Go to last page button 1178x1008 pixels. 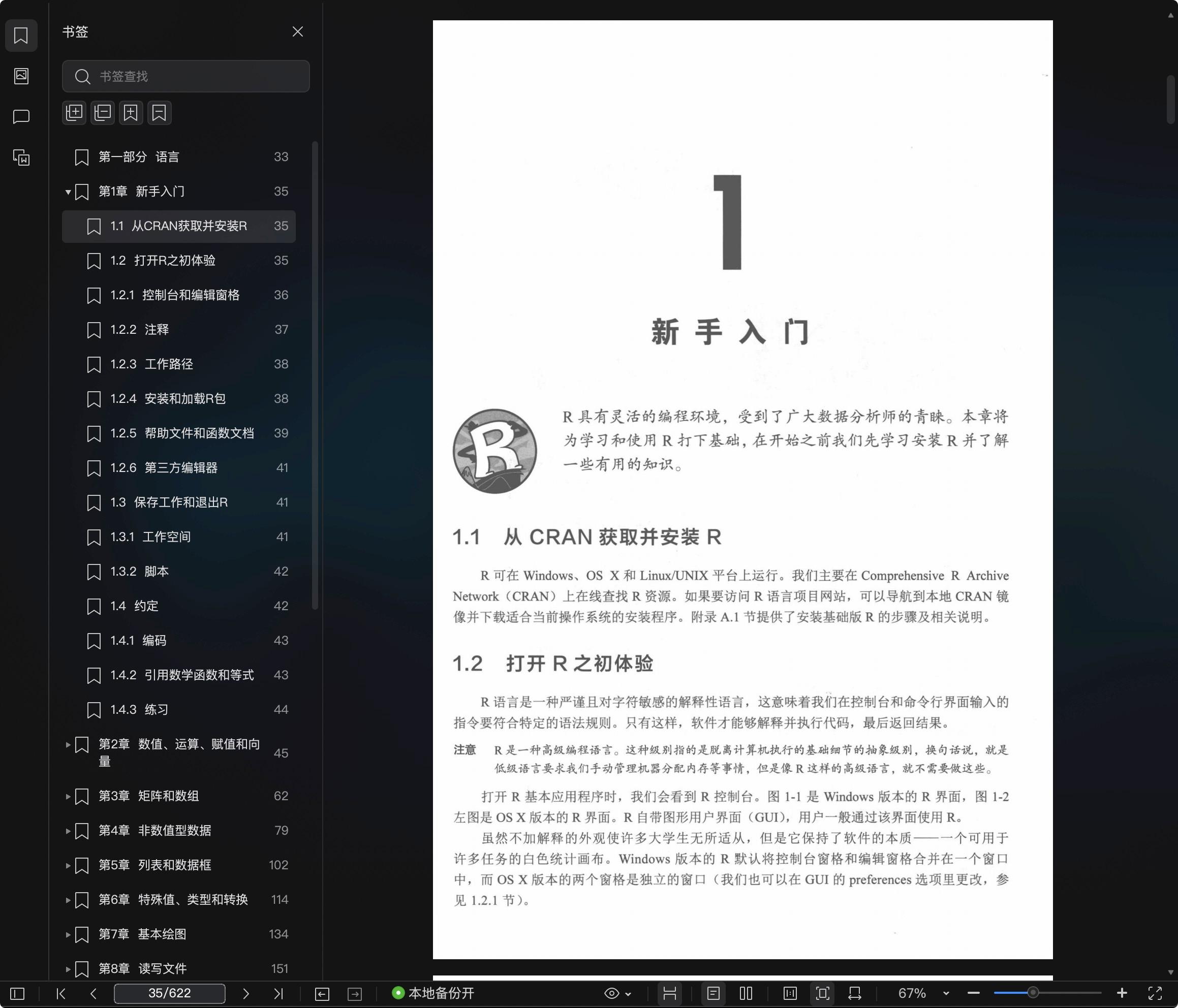278,993
